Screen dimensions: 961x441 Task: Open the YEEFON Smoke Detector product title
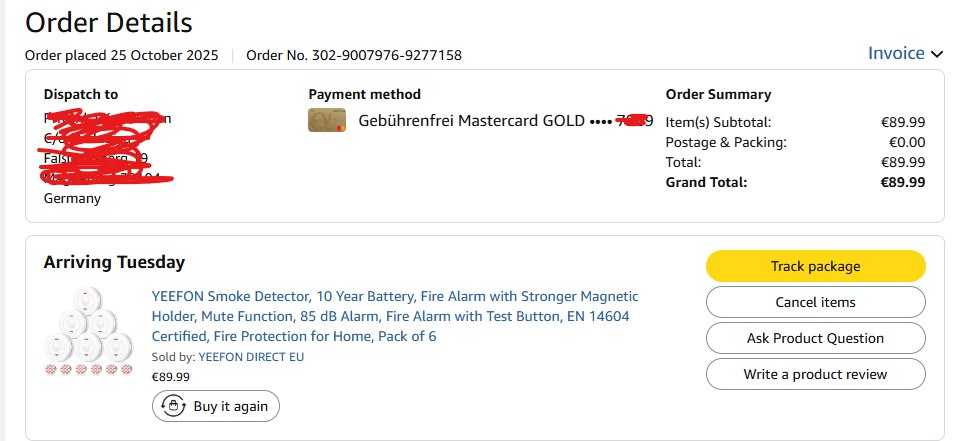point(394,316)
